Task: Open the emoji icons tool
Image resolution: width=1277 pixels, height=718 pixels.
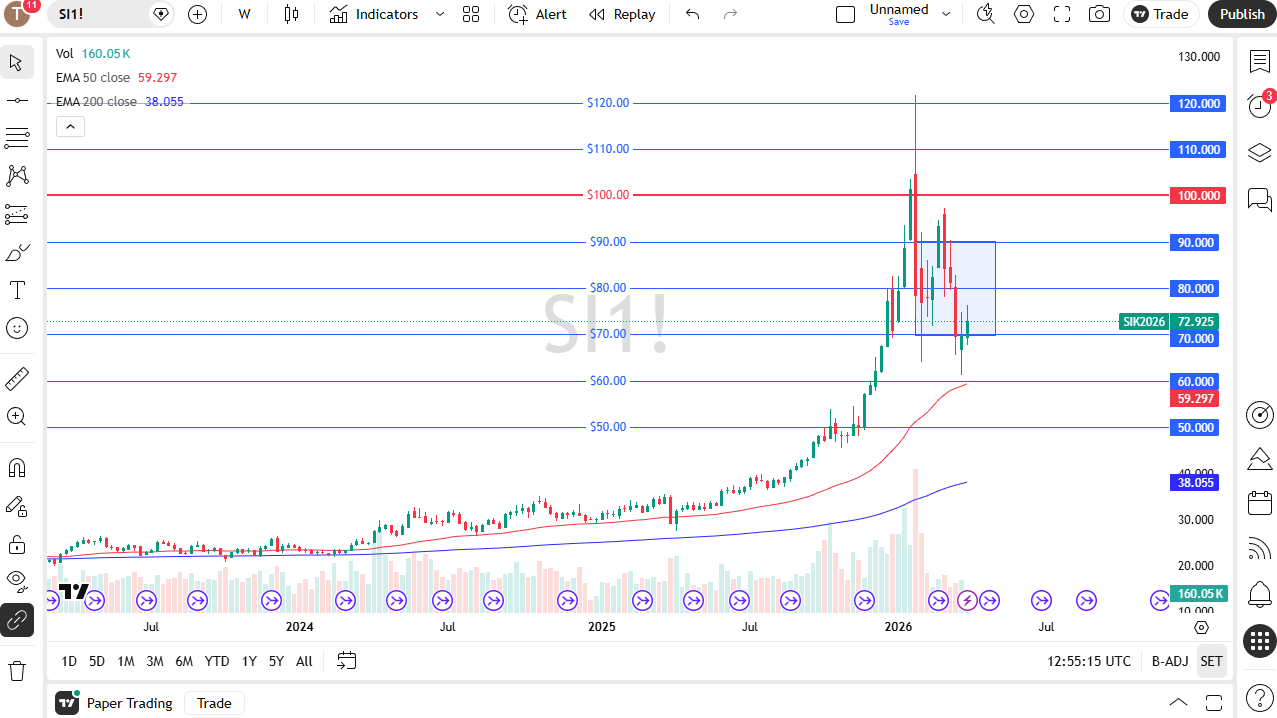Action: [17, 328]
